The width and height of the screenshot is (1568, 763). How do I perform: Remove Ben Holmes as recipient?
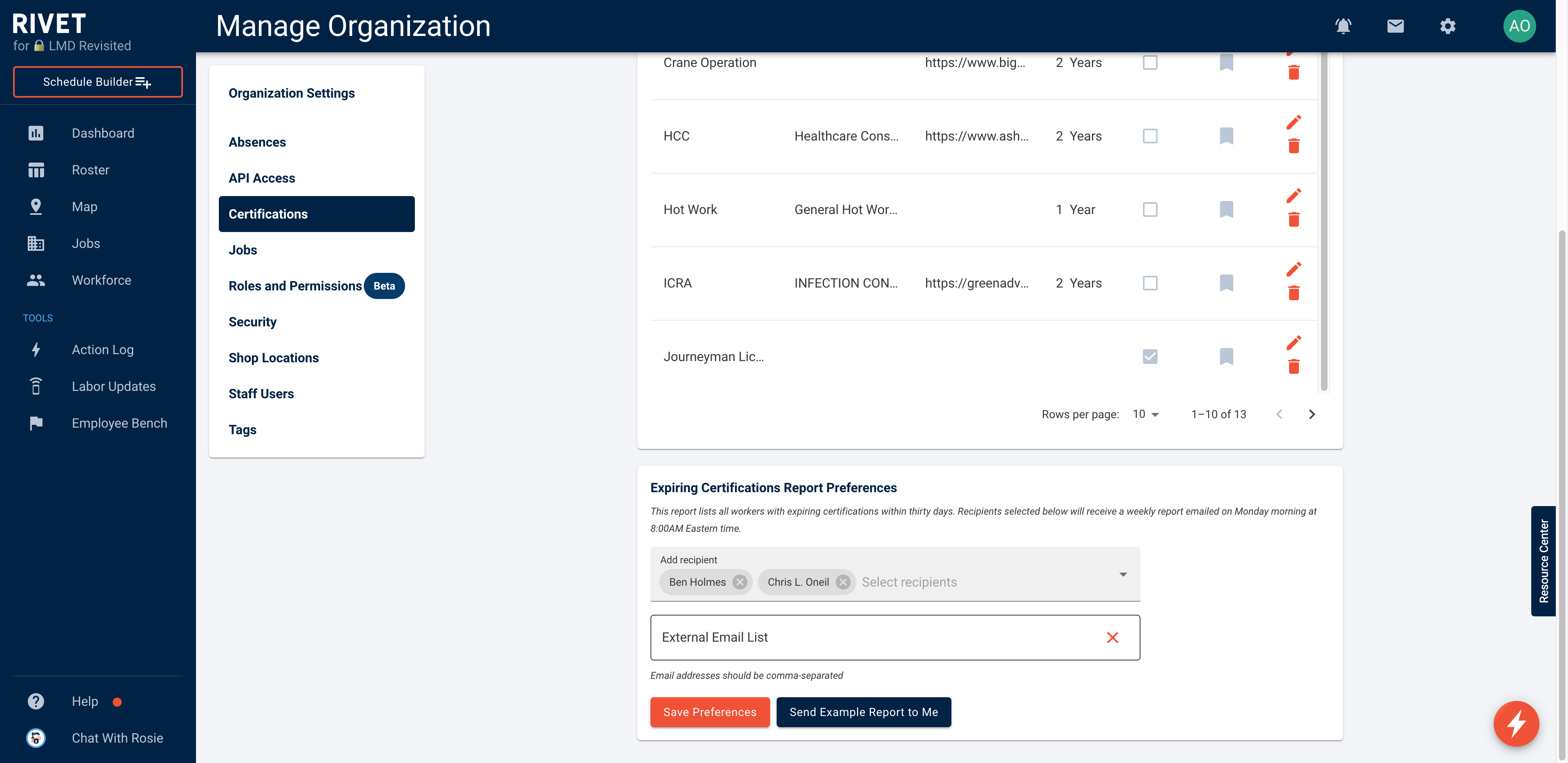pos(740,581)
